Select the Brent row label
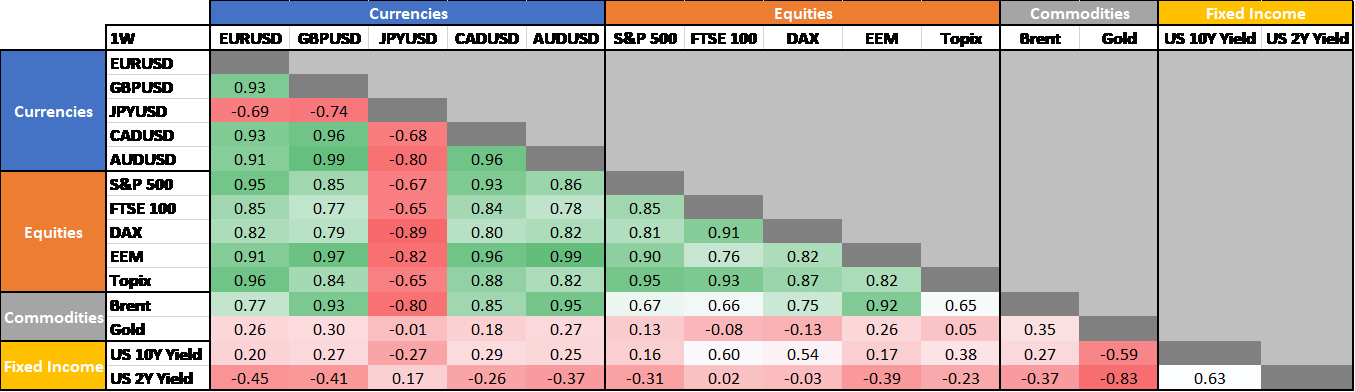Image resolution: width=1355 pixels, height=392 pixels. [x=158, y=304]
